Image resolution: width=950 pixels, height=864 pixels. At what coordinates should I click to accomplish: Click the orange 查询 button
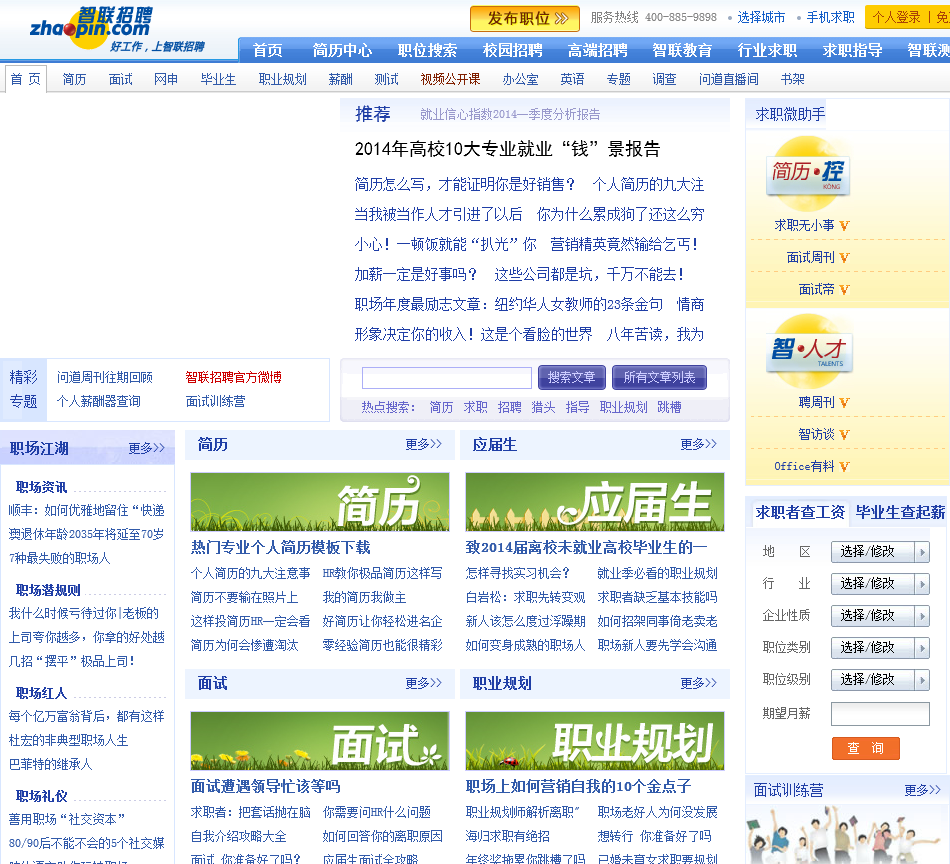(x=866, y=748)
